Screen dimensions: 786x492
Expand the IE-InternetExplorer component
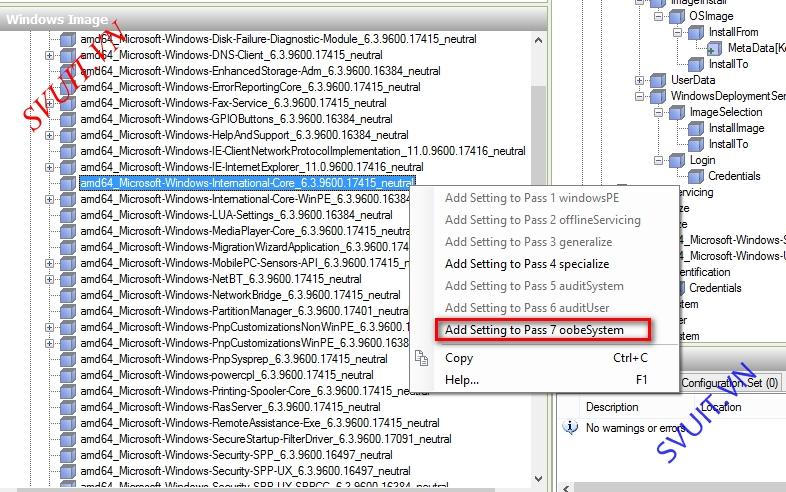[49, 168]
